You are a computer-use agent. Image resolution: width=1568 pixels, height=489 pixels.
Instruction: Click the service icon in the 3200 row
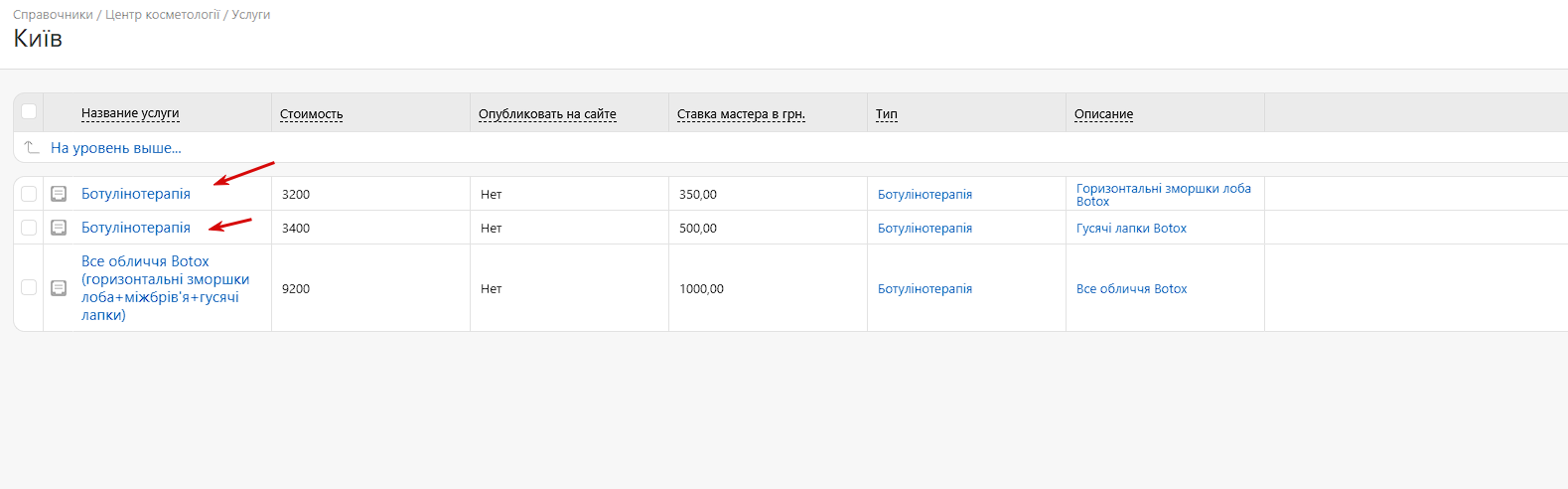coord(59,194)
